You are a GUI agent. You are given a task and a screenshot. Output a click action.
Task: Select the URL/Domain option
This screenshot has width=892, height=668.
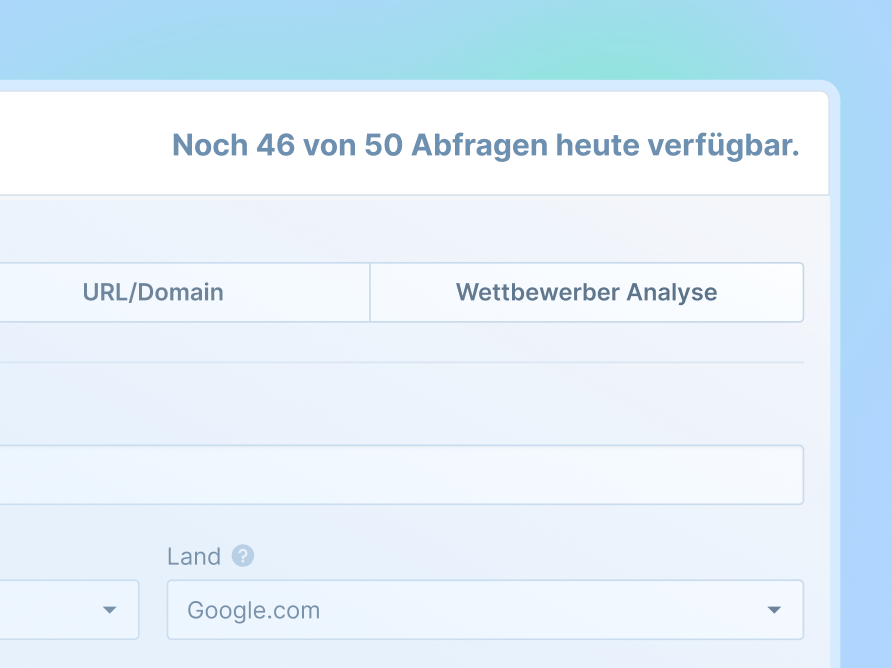point(152,292)
